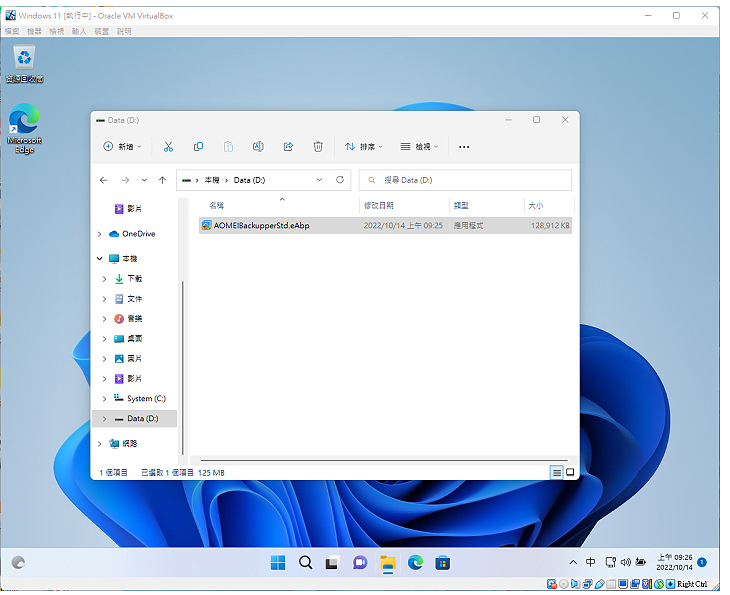Screen dimensions: 730x595
Task: Click Data (D:) in the address breadcrumb
Action: (x=249, y=180)
